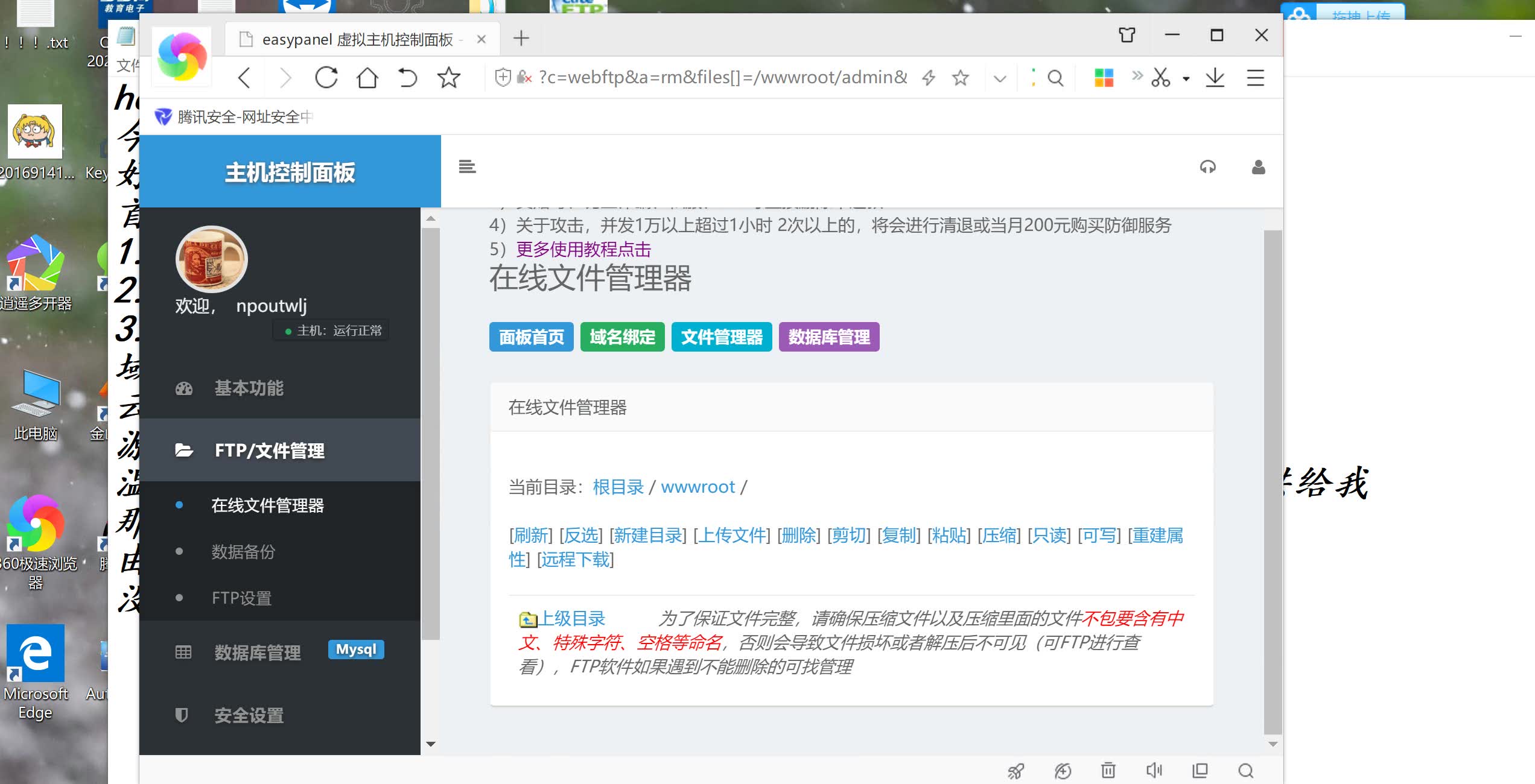
Task: Click the 主机控制面板 header title
Action: click(x=290, y=172)
